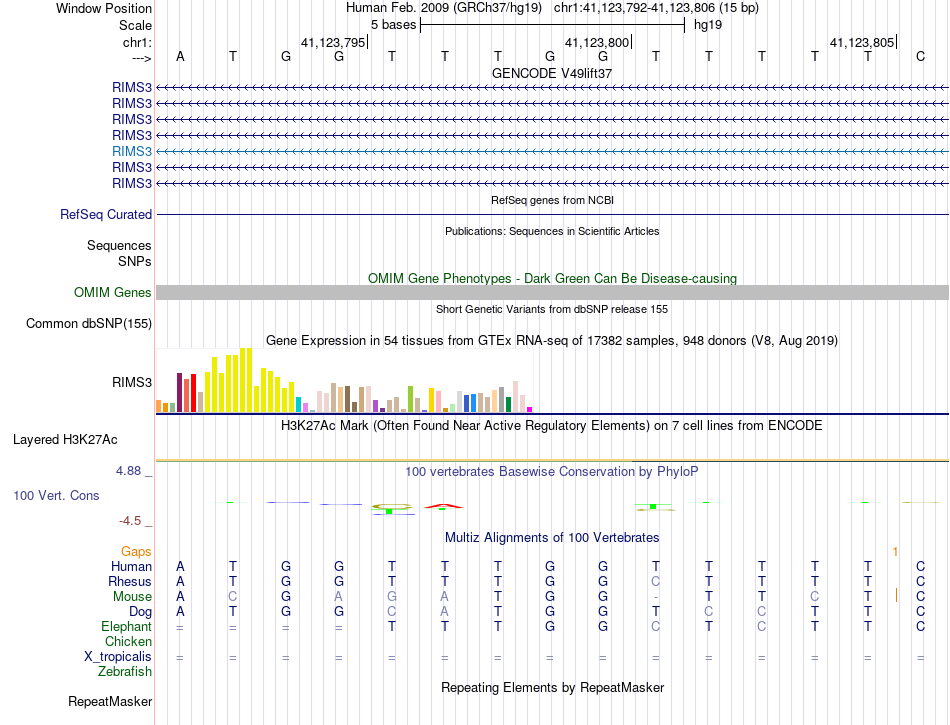This screenshot has width=950, height=725.
Task: Open the OMIM Genes track label
Action: click(x=113, y=293)
